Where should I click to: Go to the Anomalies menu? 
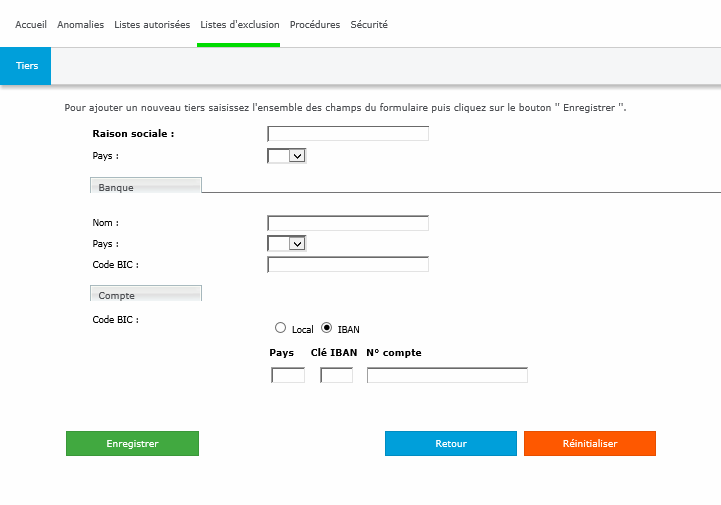tap(80, 24)
